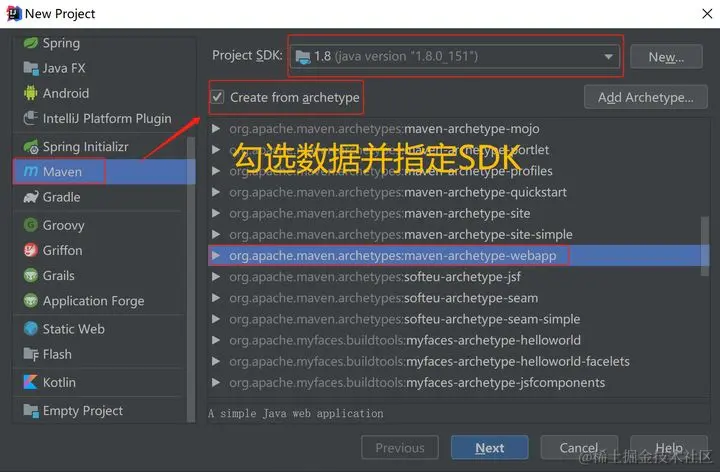Screen dimensions: 720x472
Task: Expand myfaces-archetype-helloworld-facelets arrow
Action: [215, 361]
